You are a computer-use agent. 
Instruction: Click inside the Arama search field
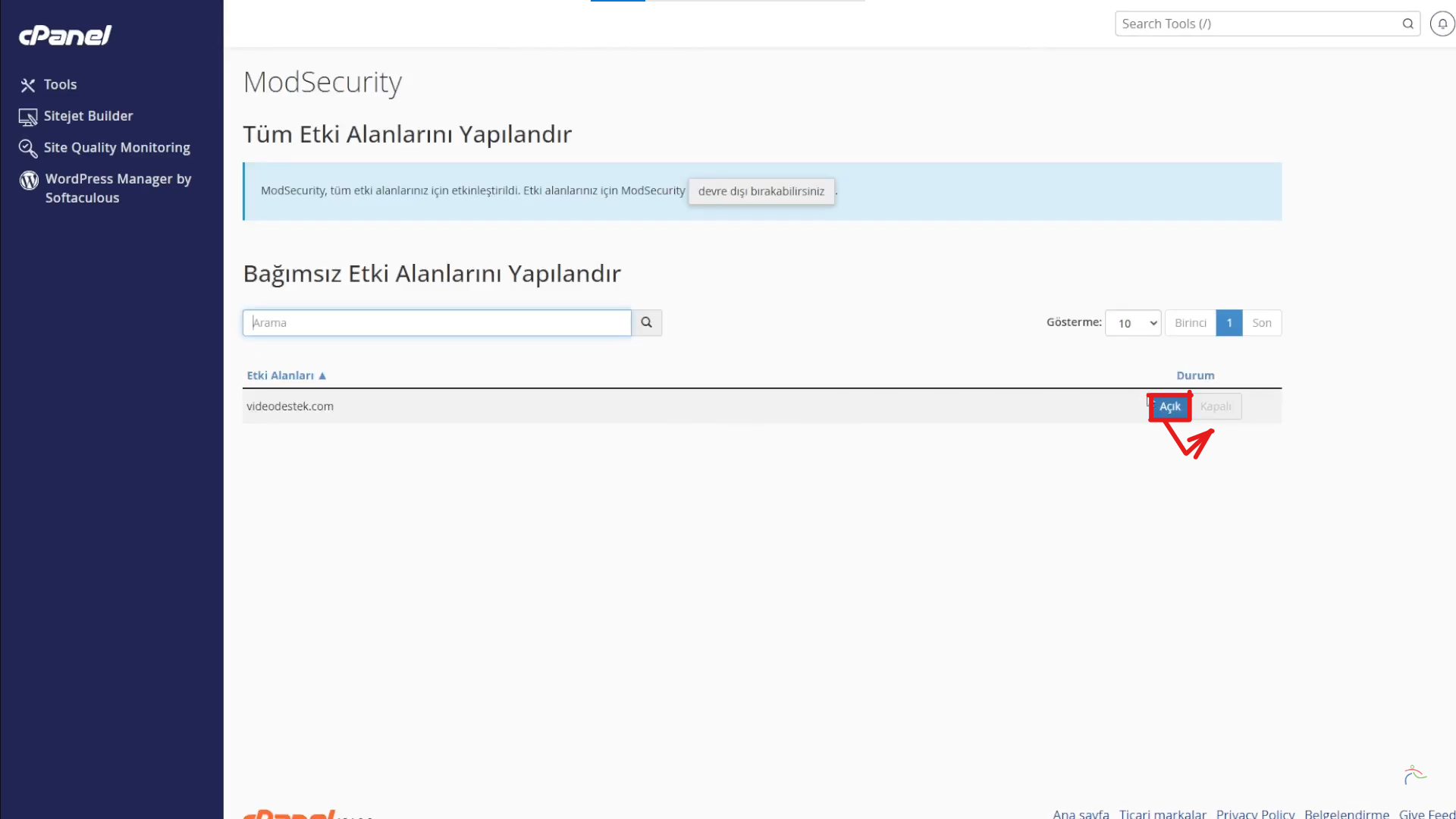(x=436, y=322)
